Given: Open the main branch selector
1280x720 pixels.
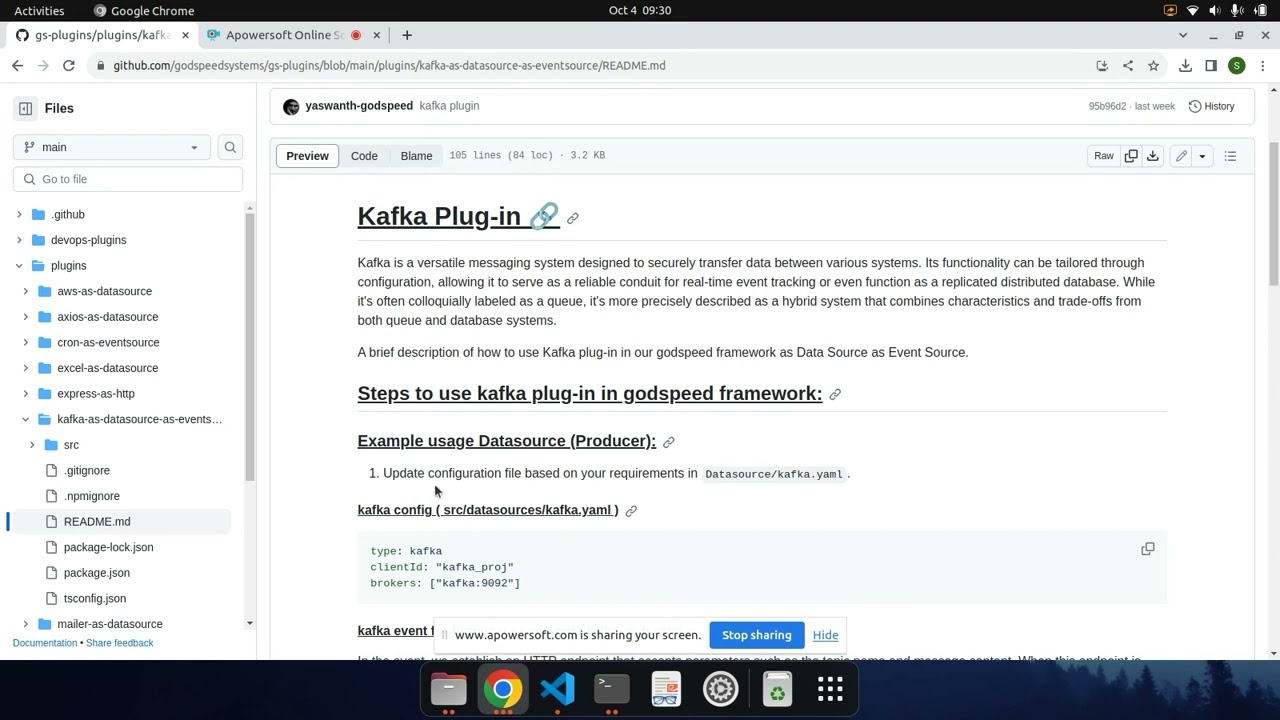Looking at the screenshot, I should click(110, 146).
